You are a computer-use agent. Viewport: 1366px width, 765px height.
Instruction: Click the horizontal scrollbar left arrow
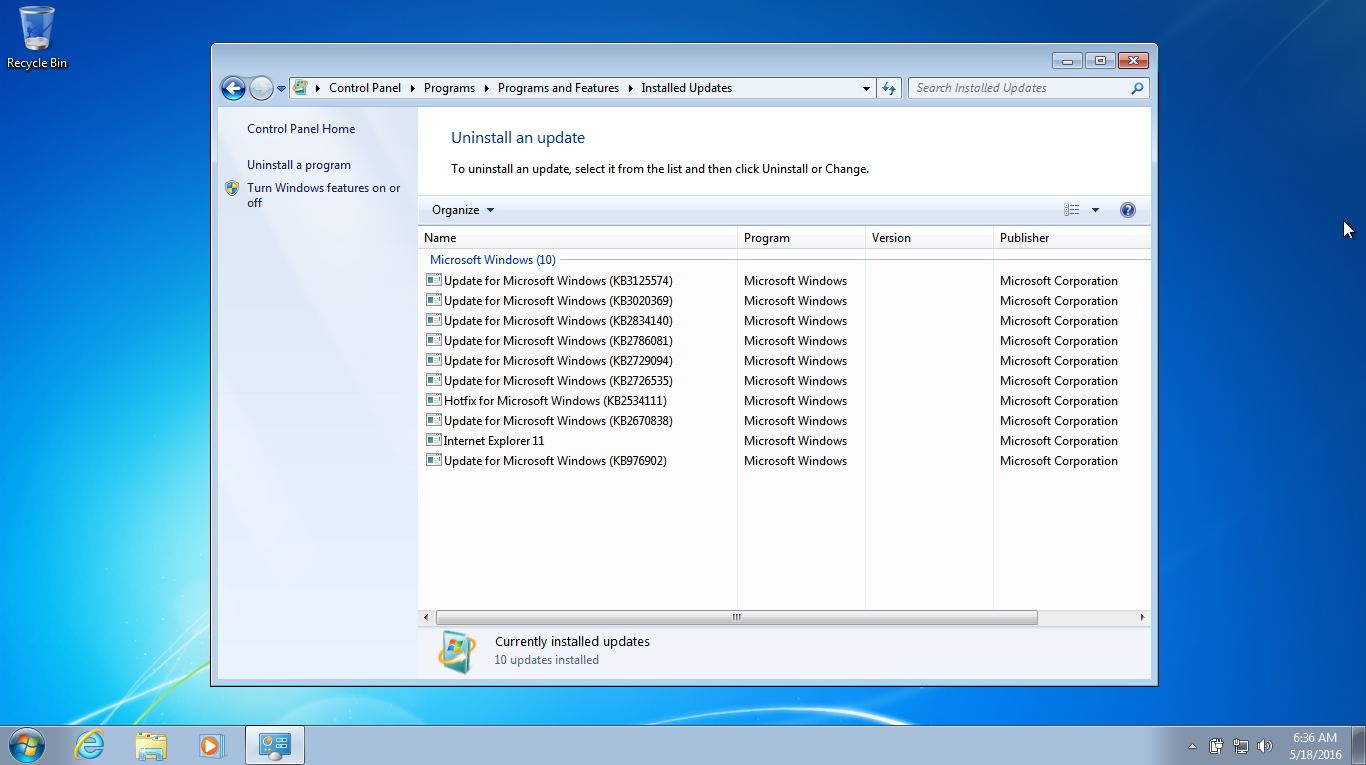pyautogui.click(x=426, y=617)
